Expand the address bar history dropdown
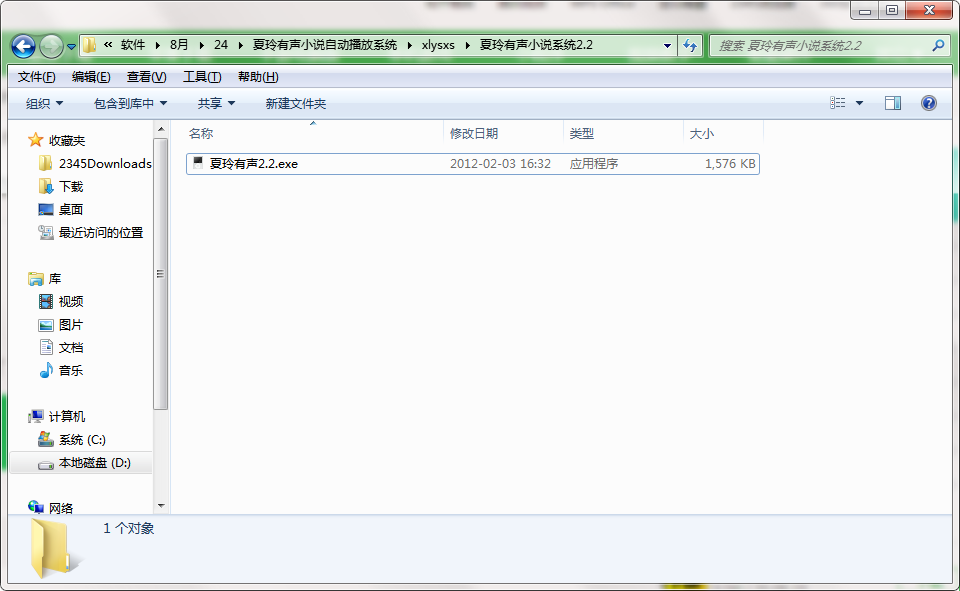960x591 pixels. tap(666, 45)
